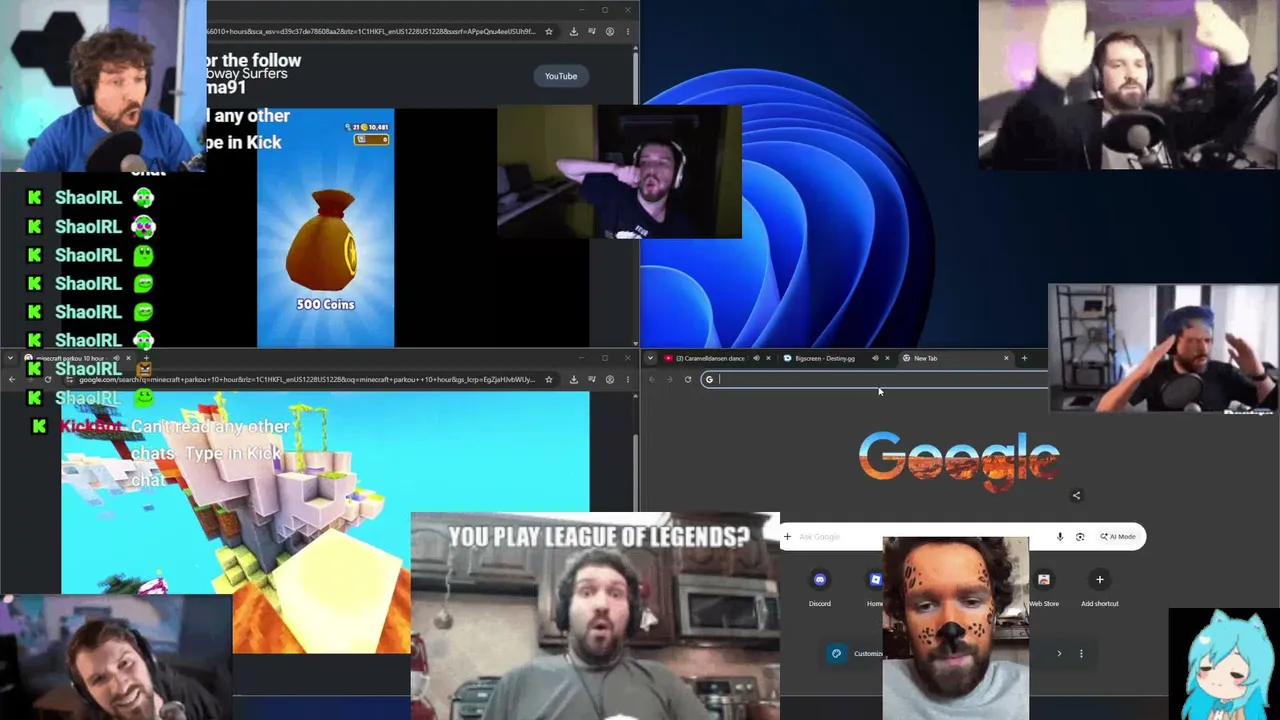
Task: Go back in the minecraft parkour window
Action: 11,379
